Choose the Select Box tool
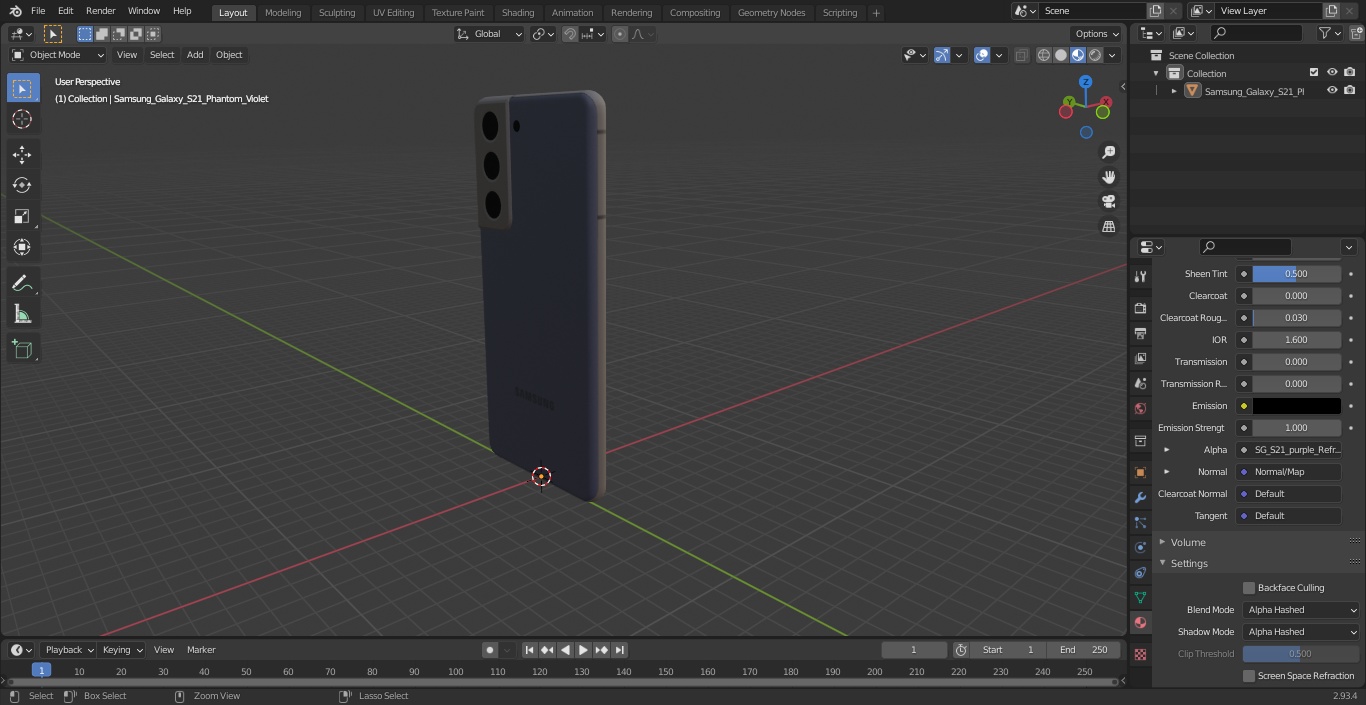The width and height of the screenshot is (1366, 705). tap(22, 88)
